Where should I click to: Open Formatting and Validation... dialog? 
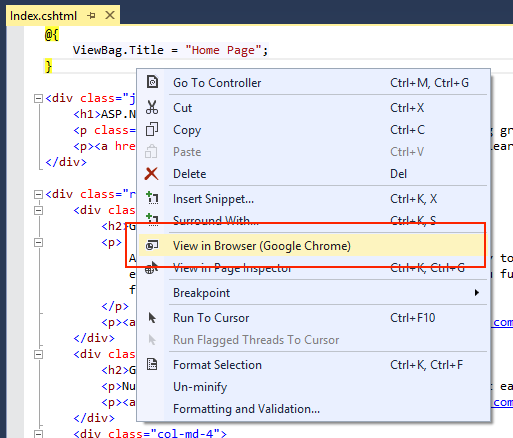click(x=313, y=409)
